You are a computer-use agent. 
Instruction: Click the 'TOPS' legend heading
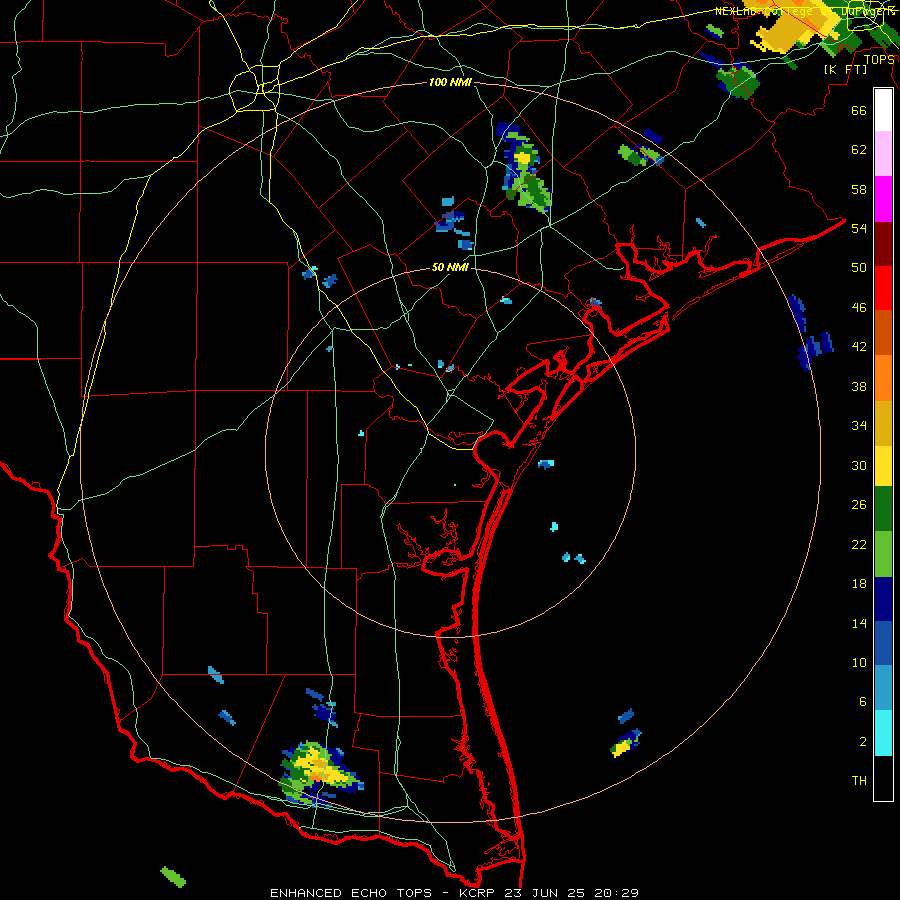coord(878,60)
